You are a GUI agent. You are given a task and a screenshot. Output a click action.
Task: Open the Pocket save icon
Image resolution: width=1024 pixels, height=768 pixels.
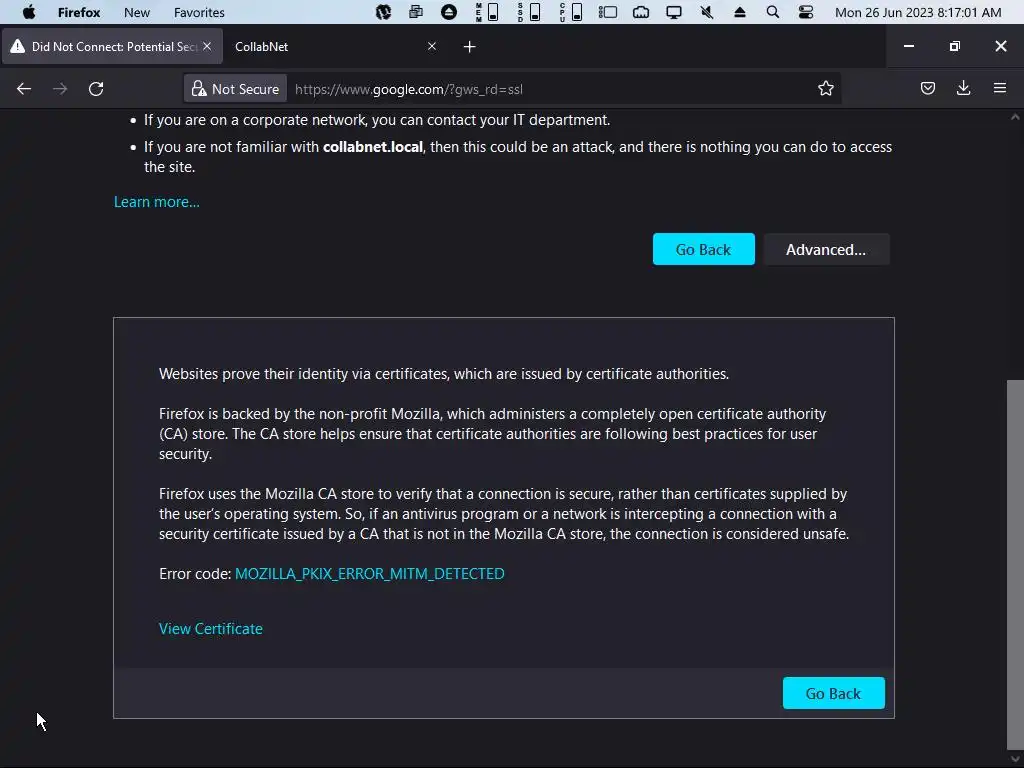pos(928,88)
